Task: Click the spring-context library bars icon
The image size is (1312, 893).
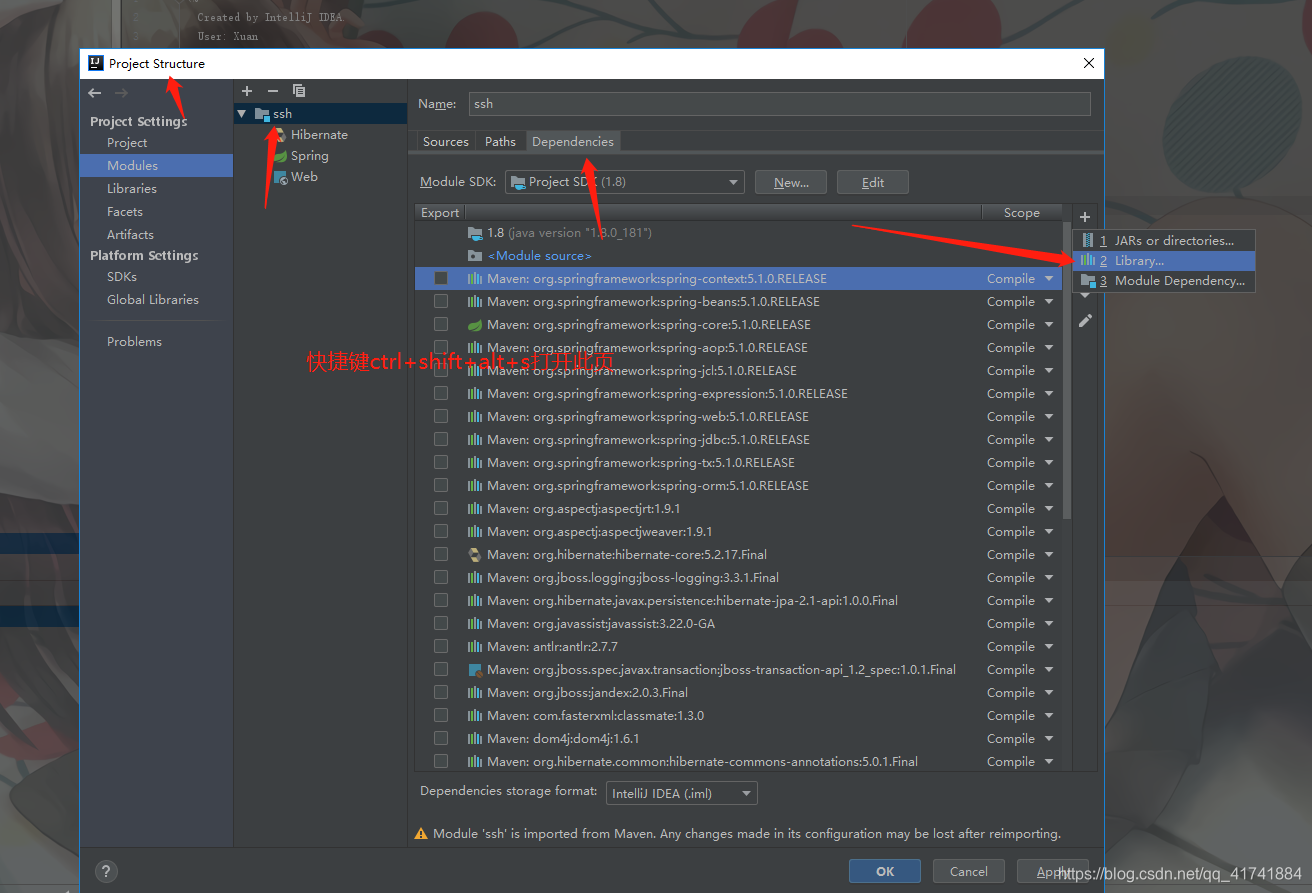Action: click(x=475, y=279)
